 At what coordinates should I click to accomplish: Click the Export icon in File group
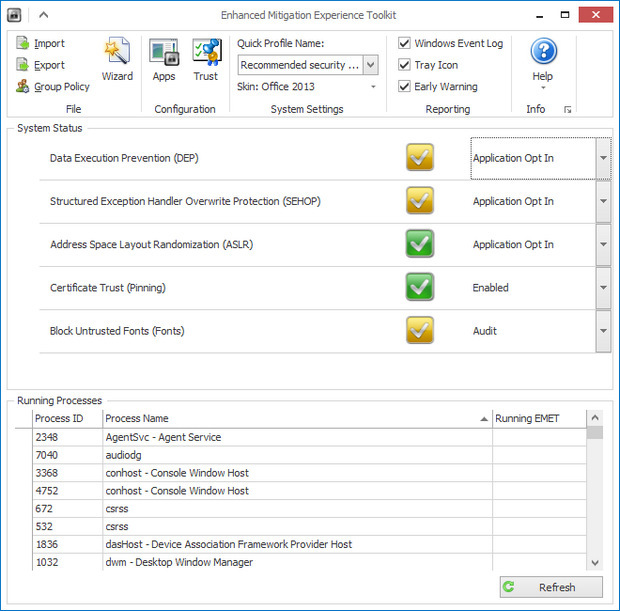tap(23, 64)
